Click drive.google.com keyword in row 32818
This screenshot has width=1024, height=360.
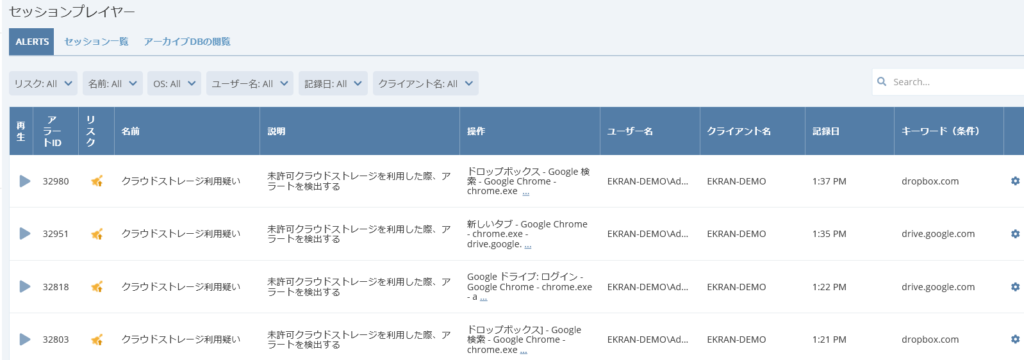(938, 286)
